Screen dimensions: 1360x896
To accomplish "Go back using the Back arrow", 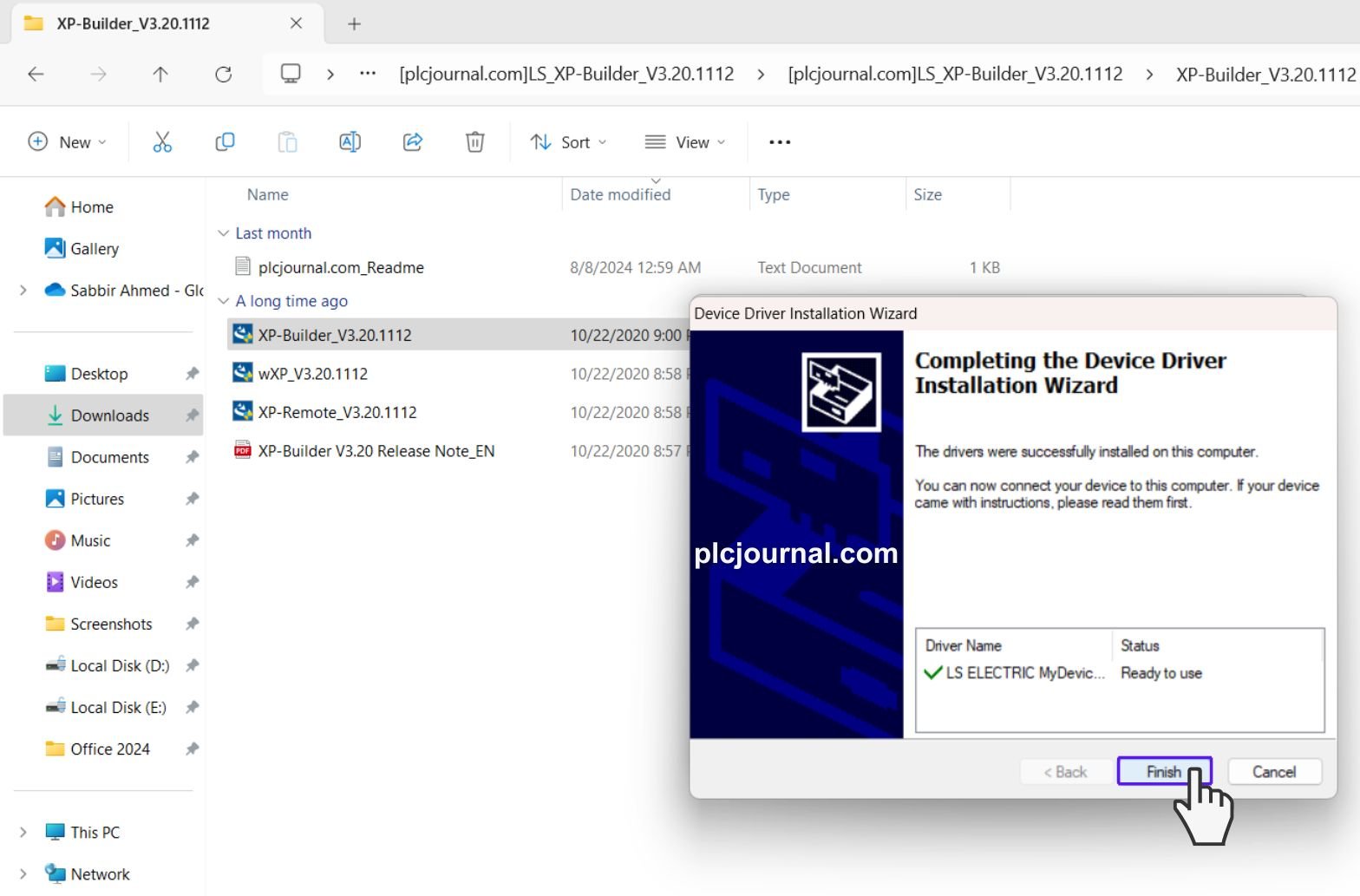I will [36, 75].
